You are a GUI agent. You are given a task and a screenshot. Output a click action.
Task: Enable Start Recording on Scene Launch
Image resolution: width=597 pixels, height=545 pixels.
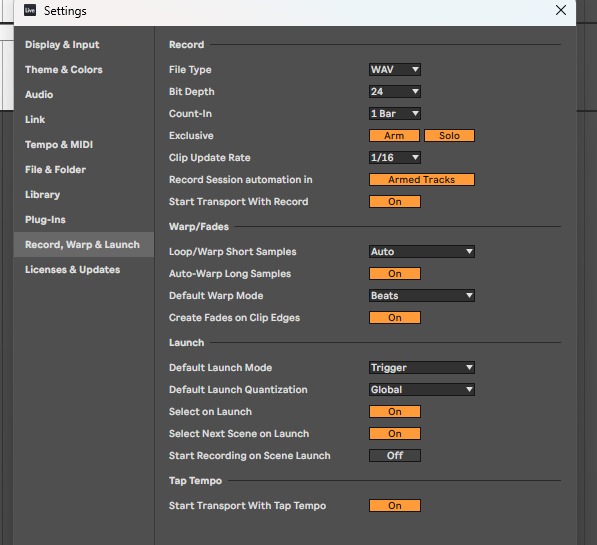(x=395, y=455)
